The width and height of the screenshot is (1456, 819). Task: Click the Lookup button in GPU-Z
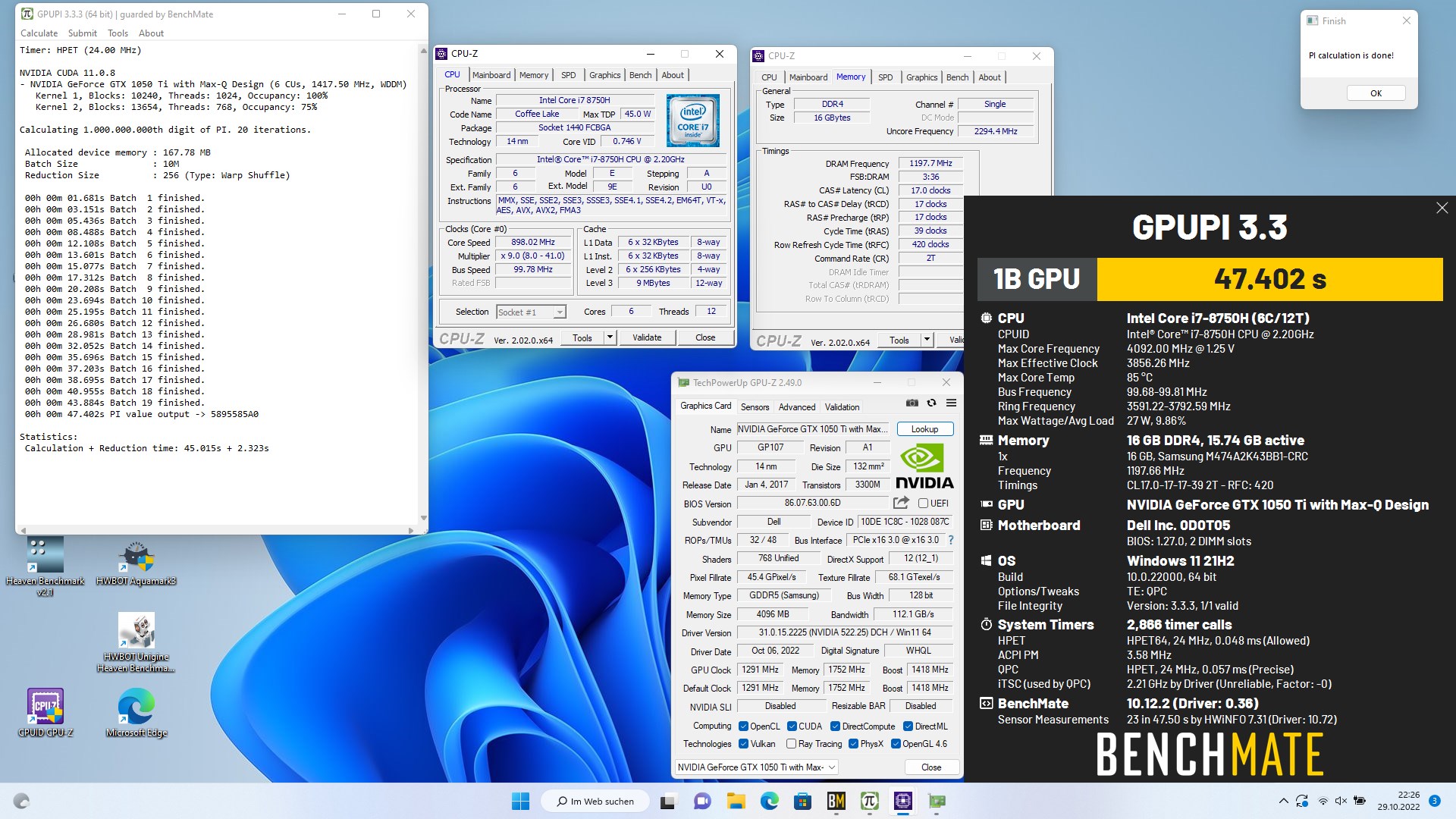[924, 429]
